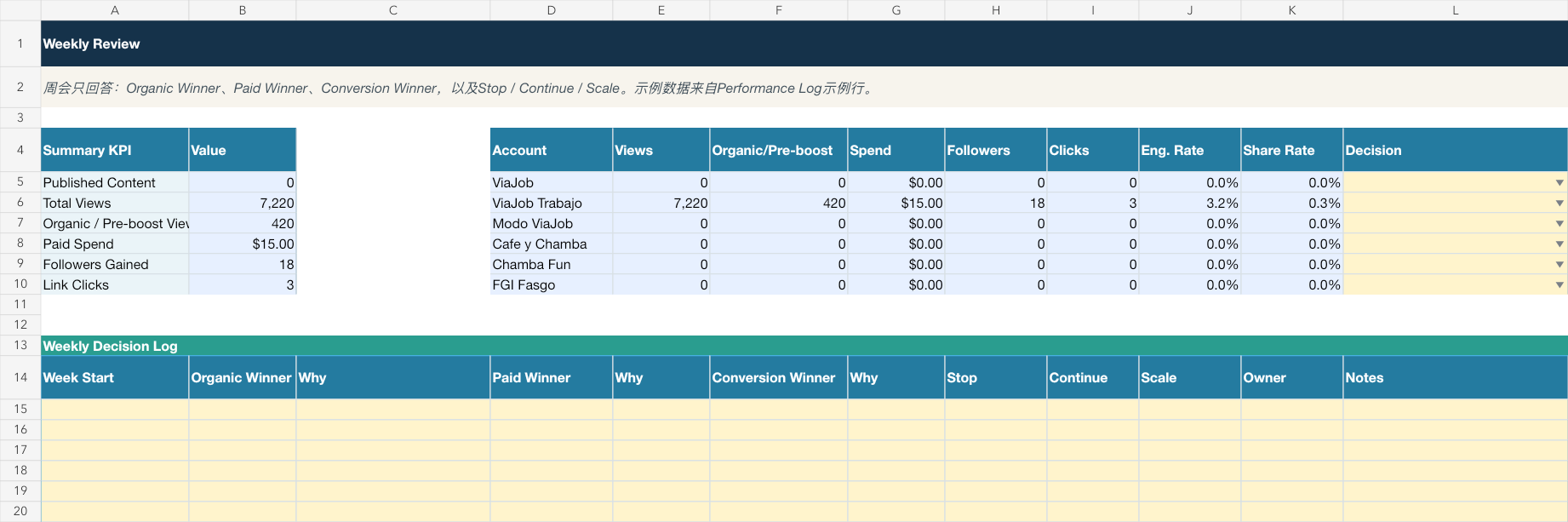The image size is (1568, 522).
Task: Click the Organic/Pre-boost header cell
Action: click(779, 150)
